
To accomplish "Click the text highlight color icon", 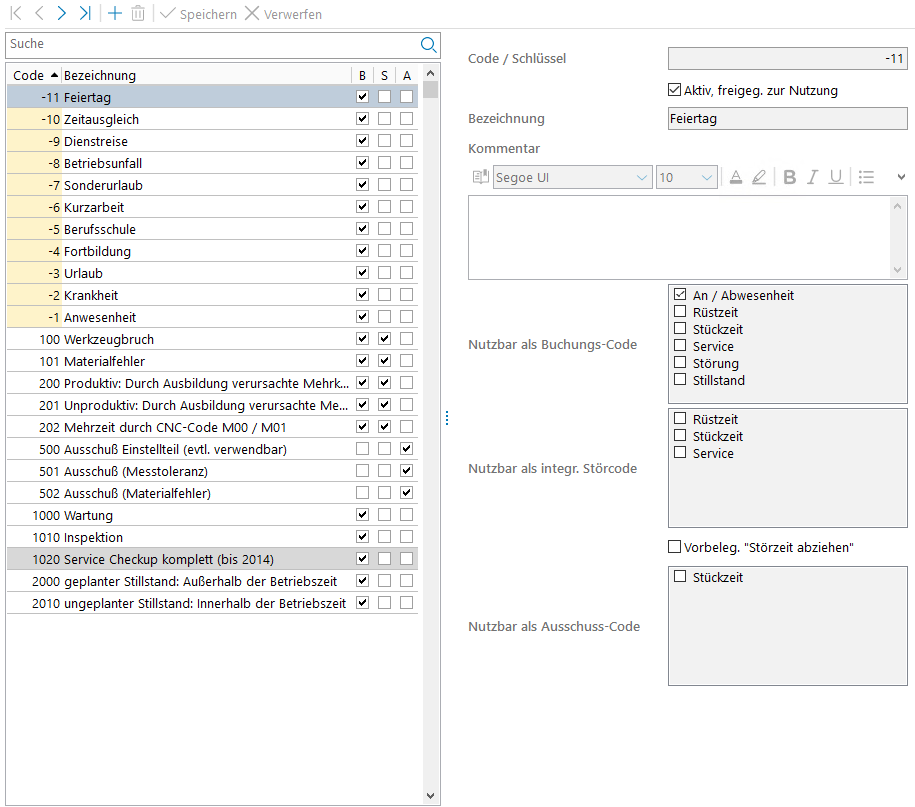I will tap(759, 177).
